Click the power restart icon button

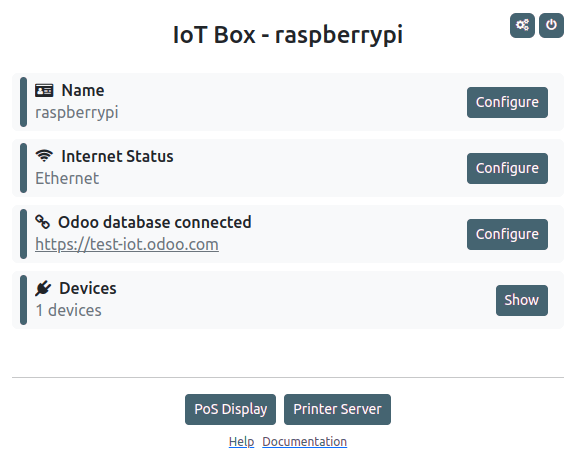coord(551,25)
